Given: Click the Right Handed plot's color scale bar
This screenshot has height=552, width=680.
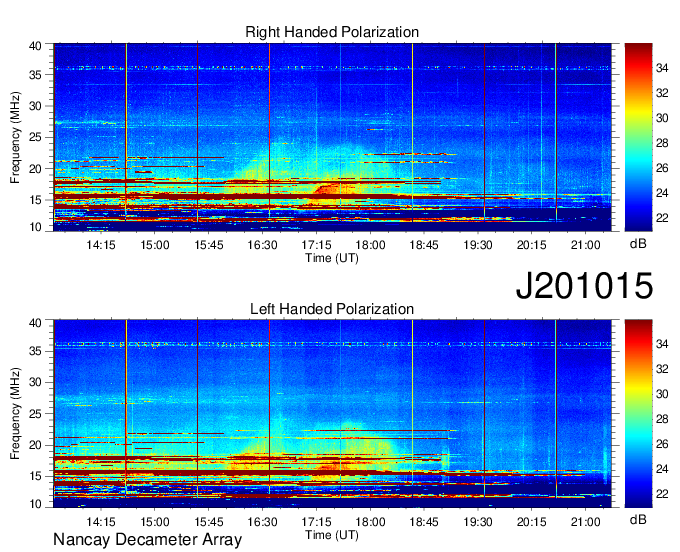Looking at the screenshot, I should point(638,137).
